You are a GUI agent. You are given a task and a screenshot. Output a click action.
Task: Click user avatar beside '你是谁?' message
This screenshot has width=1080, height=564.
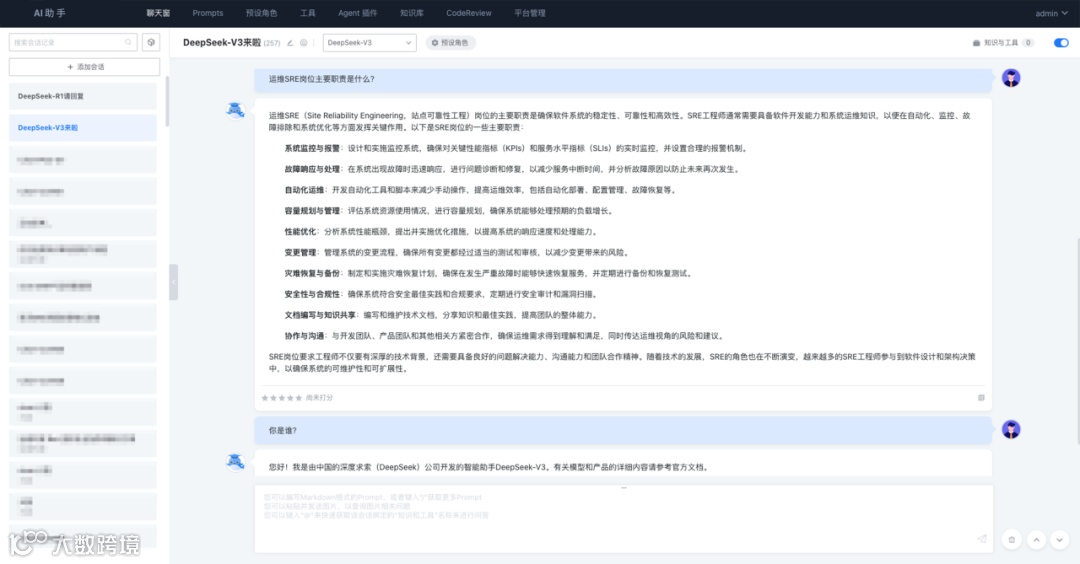(x=1010, y=429)
